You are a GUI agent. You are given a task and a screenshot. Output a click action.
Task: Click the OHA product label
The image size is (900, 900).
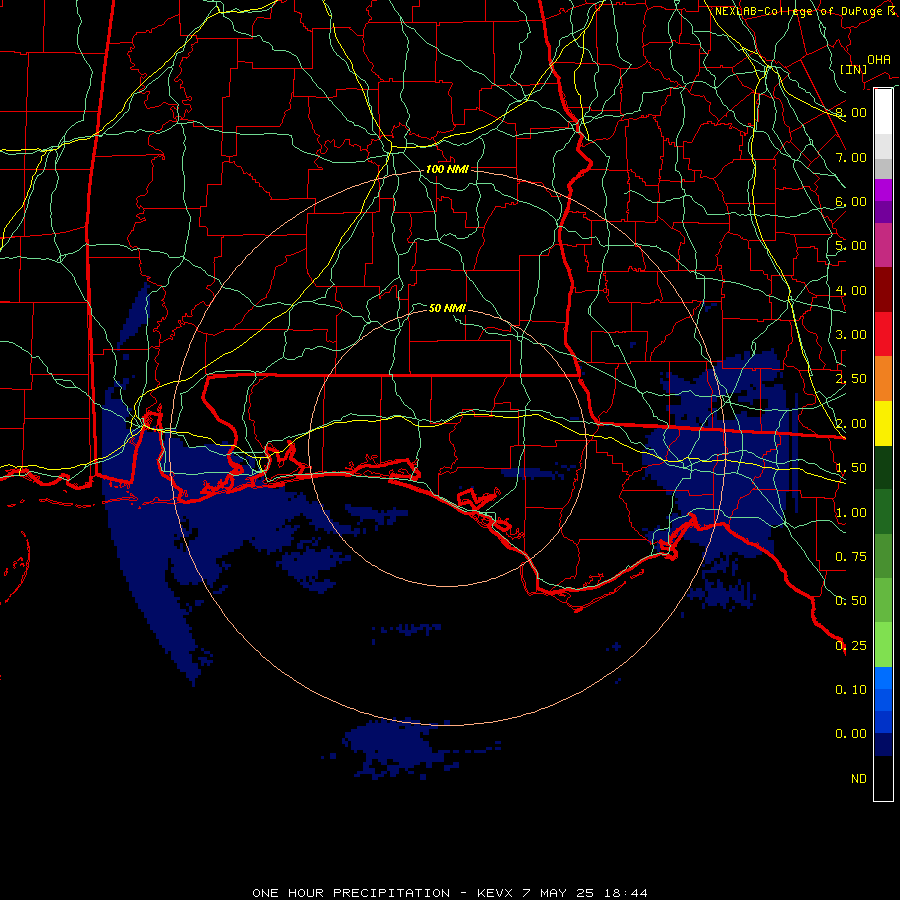coord(879,60)
